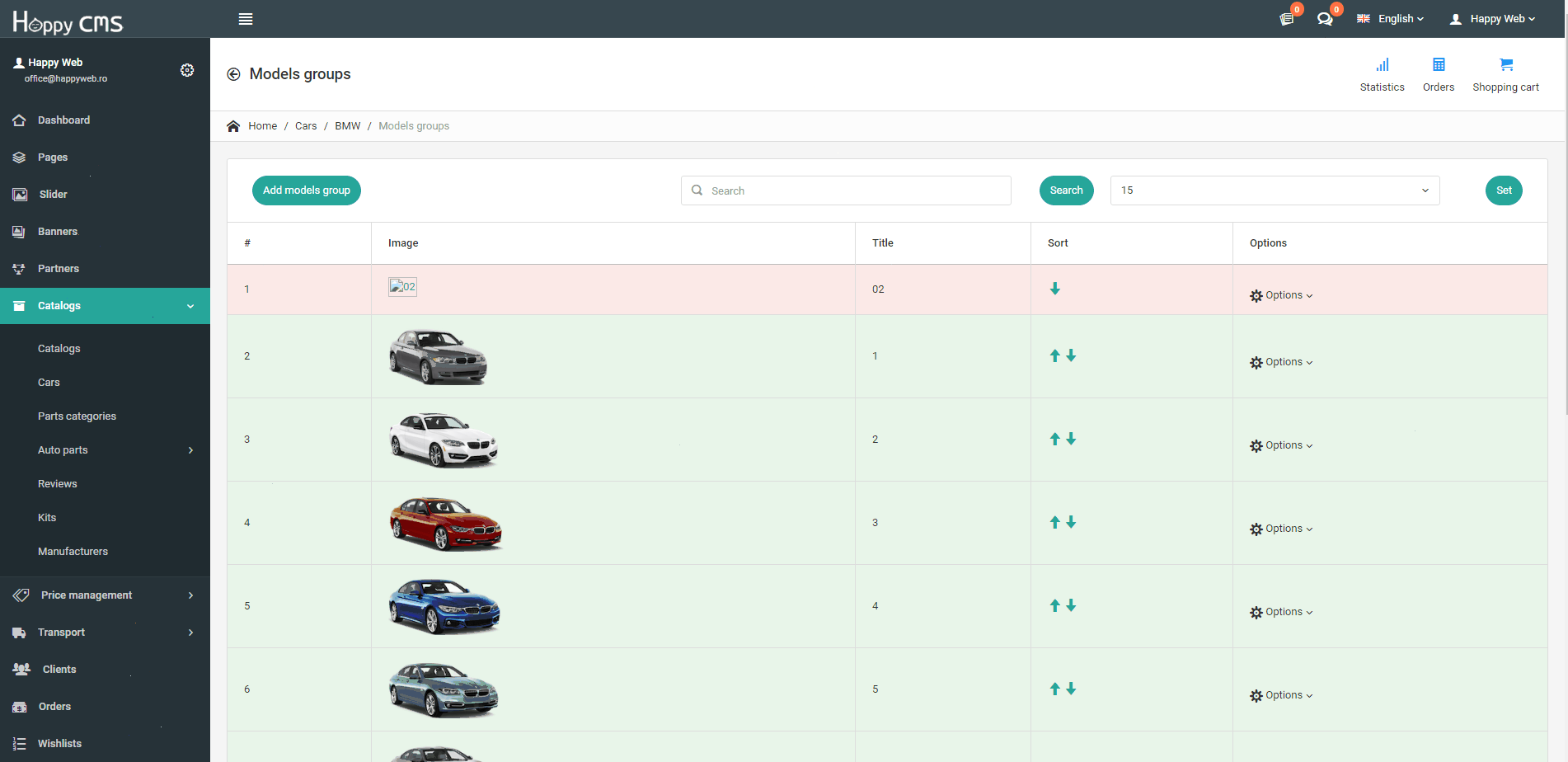1568x762 pixels.
Task: Move row titled 2 down
Action: coord(1071,439)
